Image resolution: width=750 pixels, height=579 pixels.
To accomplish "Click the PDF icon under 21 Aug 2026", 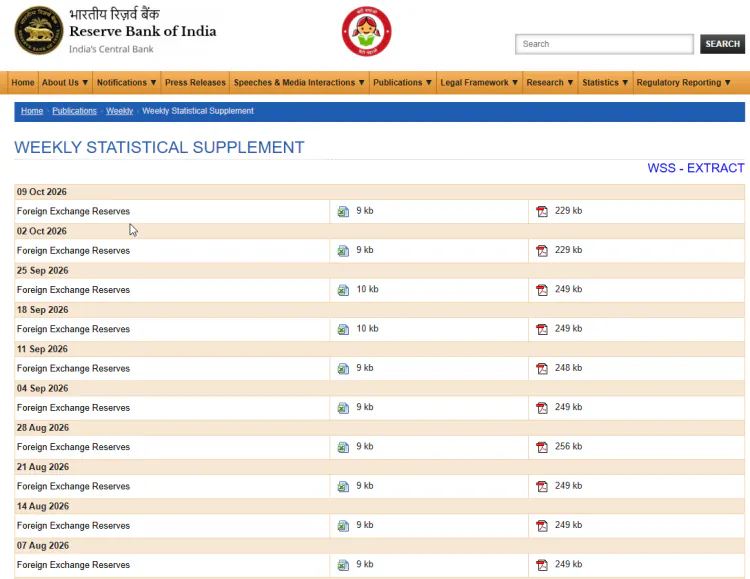I will coord(541,486).
